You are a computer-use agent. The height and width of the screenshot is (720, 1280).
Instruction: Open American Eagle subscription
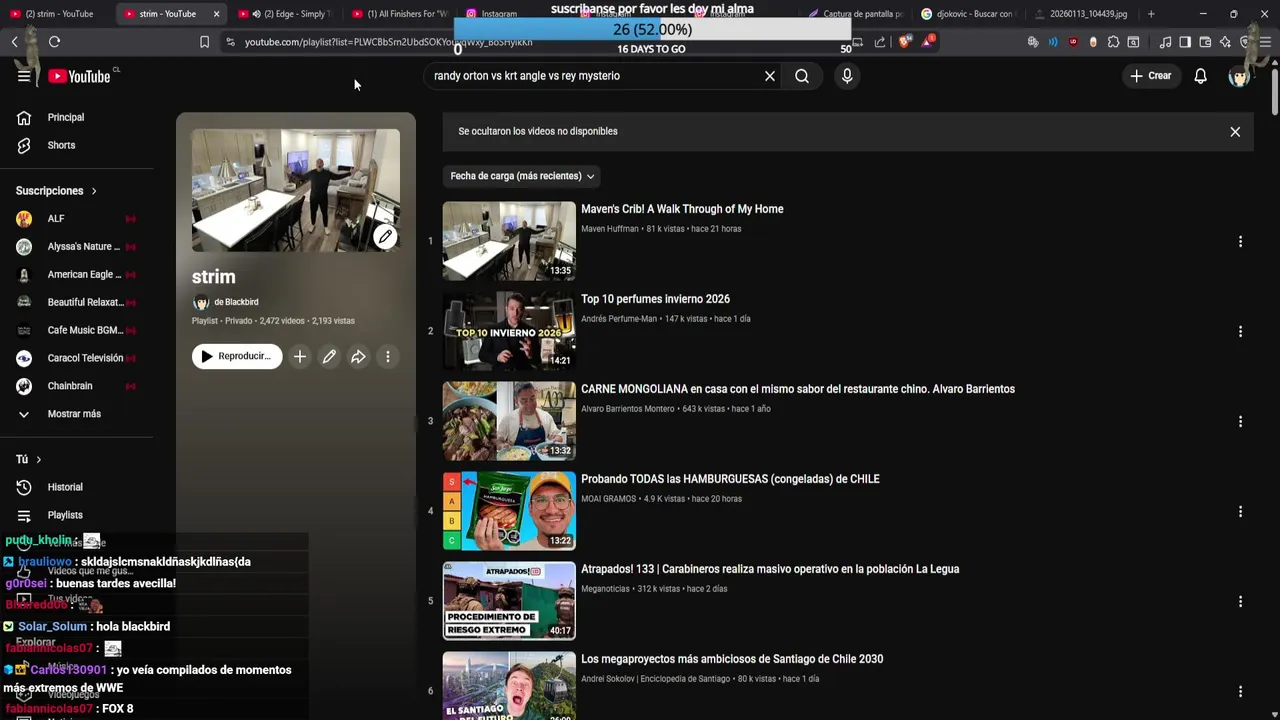point(76,275)
